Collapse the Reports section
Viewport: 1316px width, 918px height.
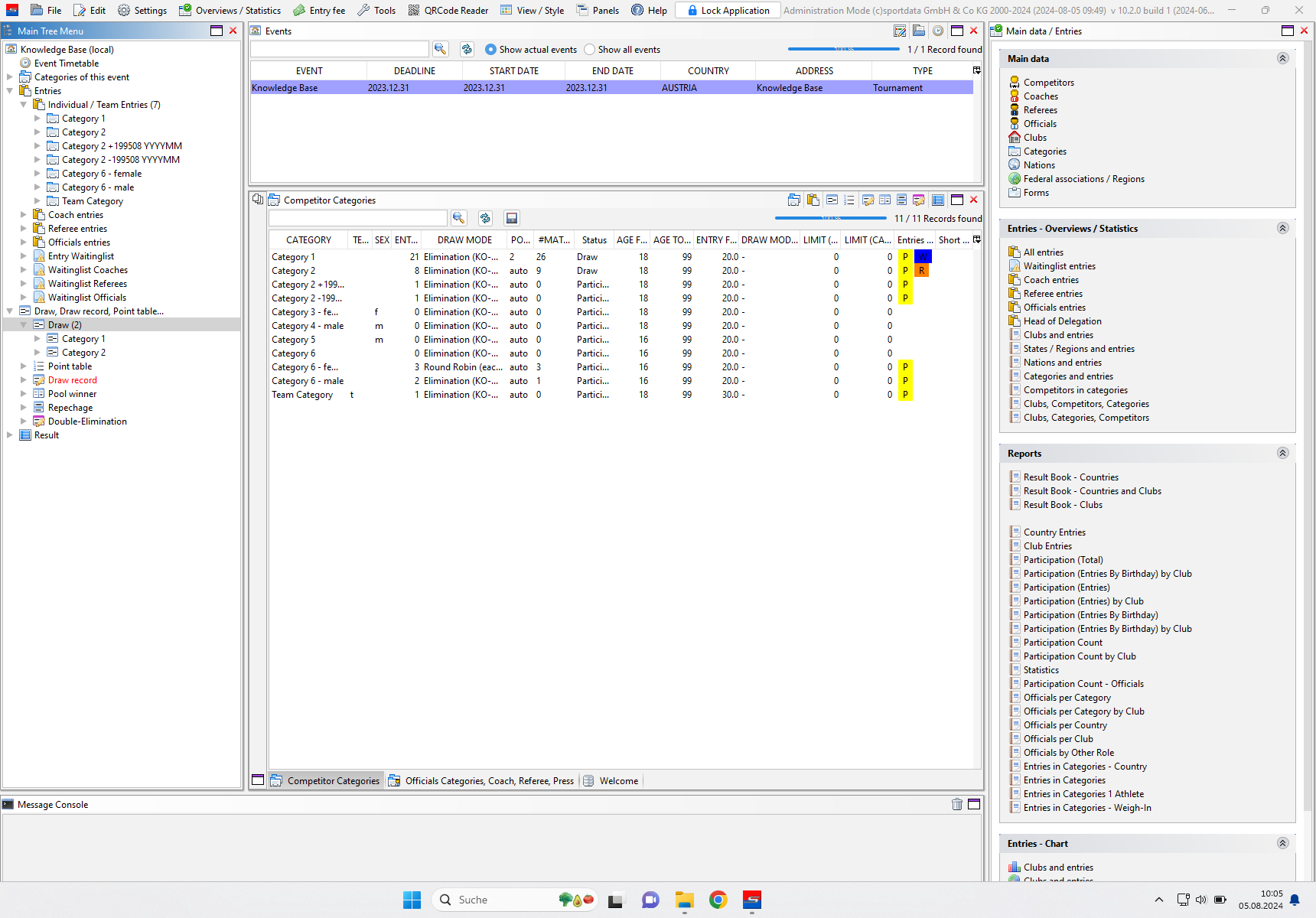click(x=1282, y=453)
